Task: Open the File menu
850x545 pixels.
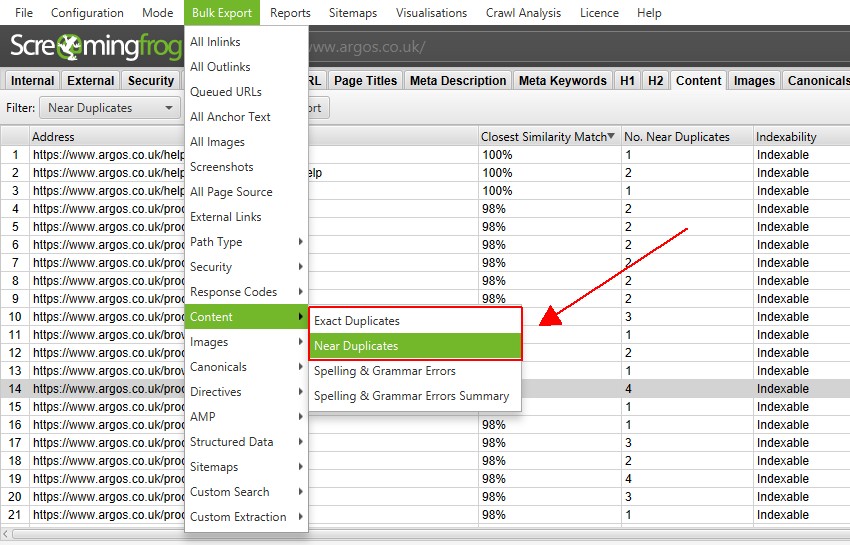Action: click(24, 12)
